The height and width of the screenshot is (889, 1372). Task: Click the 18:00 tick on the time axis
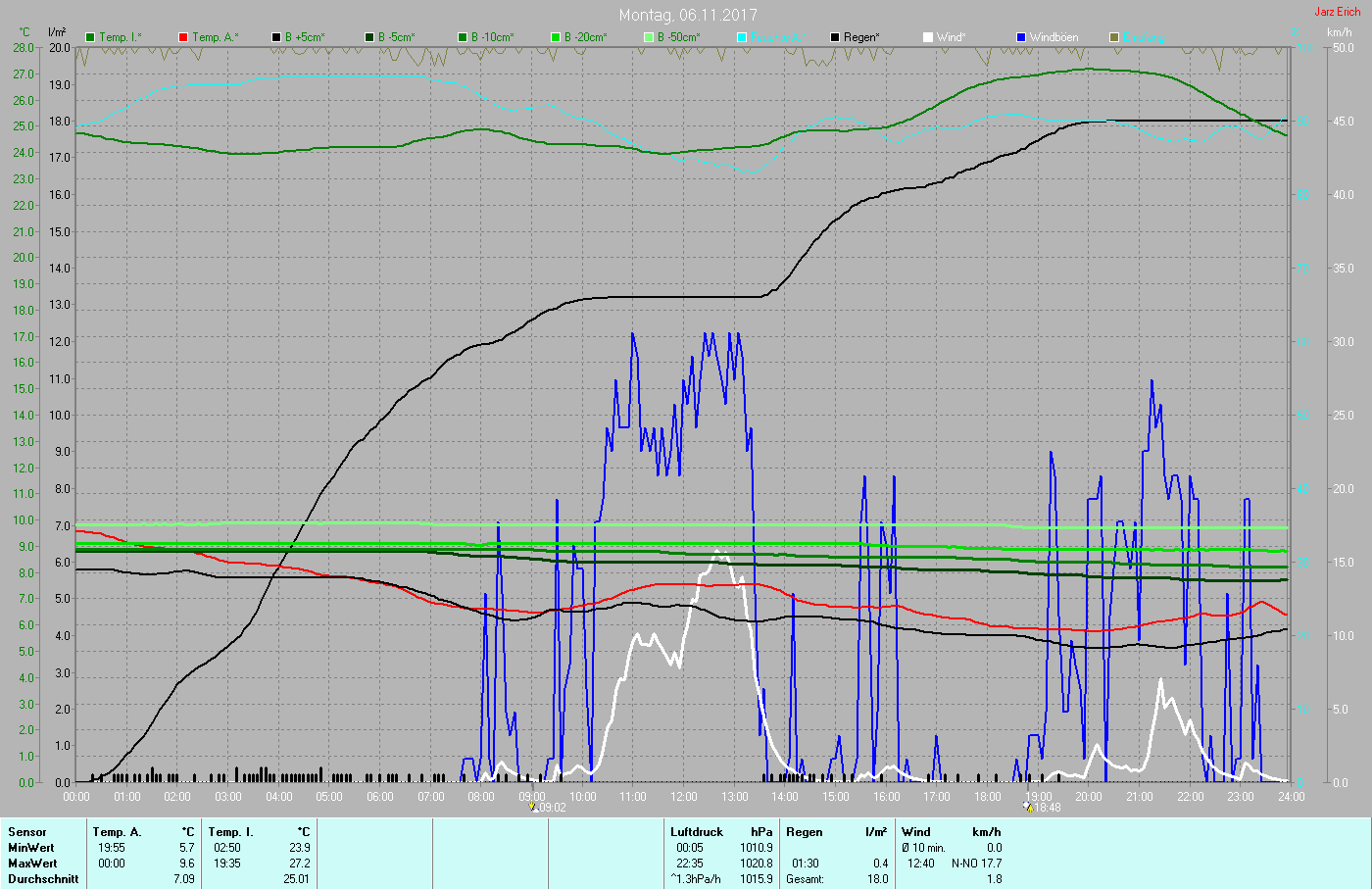click(988, 797)
